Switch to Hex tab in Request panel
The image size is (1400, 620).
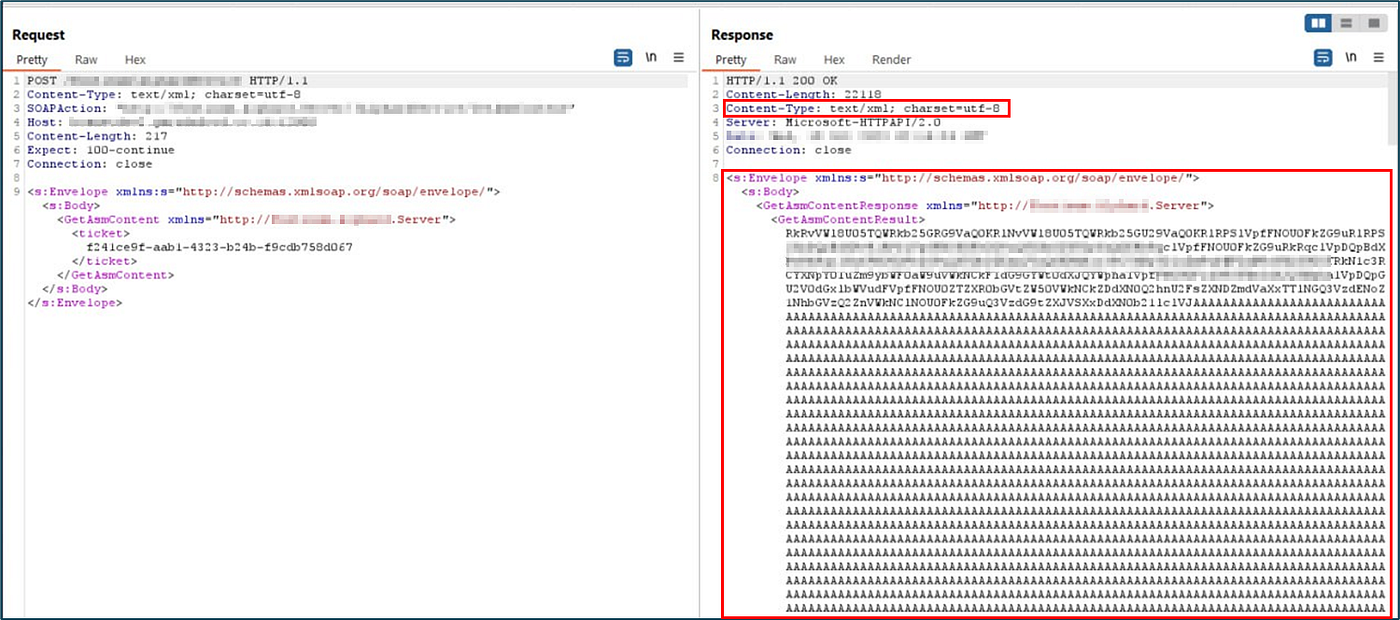coord(135,60)
